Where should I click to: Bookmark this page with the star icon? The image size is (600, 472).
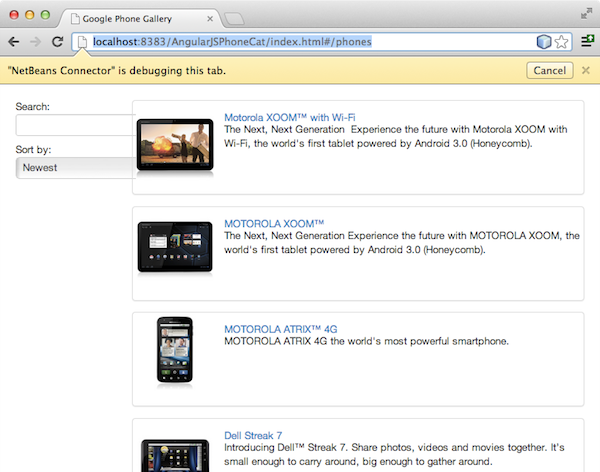pos(562,42)
